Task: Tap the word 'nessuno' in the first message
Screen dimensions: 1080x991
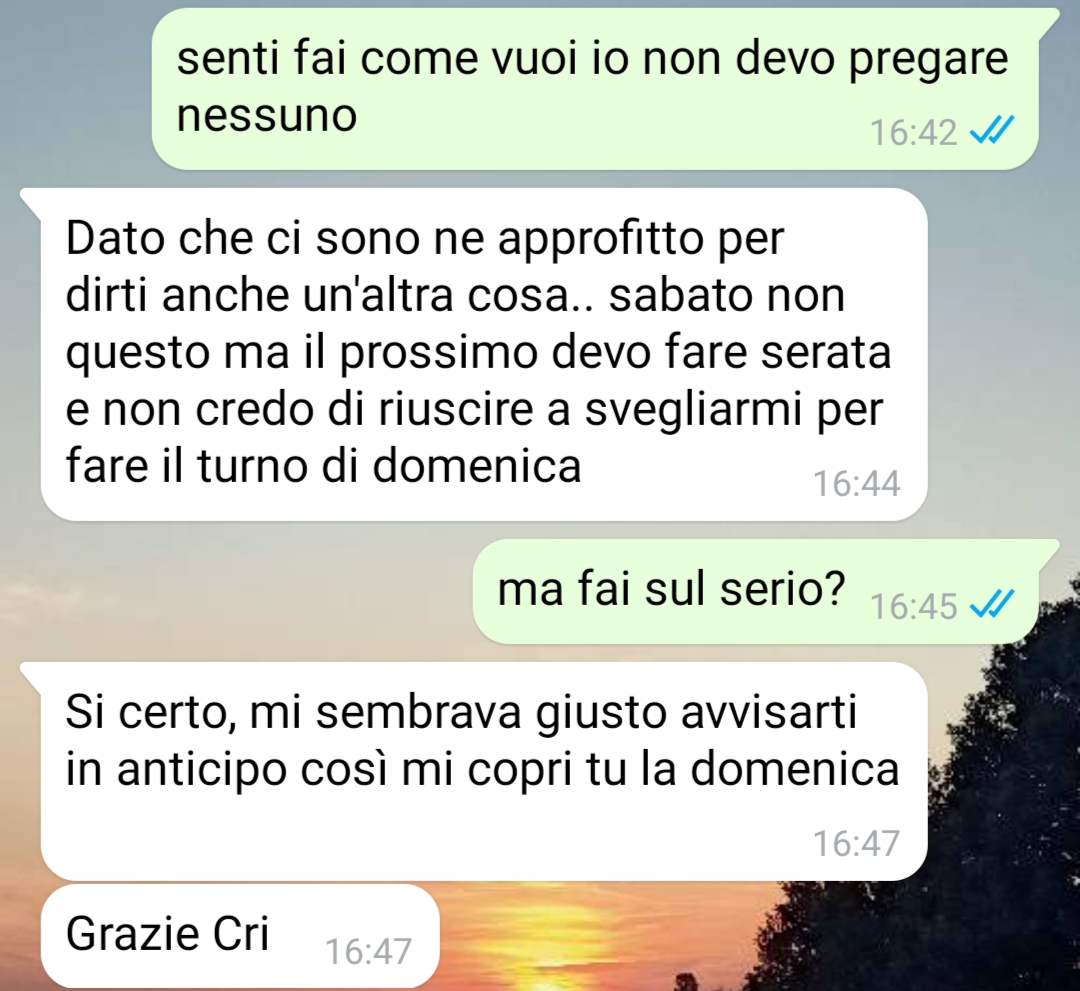Action: click(x=267, y=115)
